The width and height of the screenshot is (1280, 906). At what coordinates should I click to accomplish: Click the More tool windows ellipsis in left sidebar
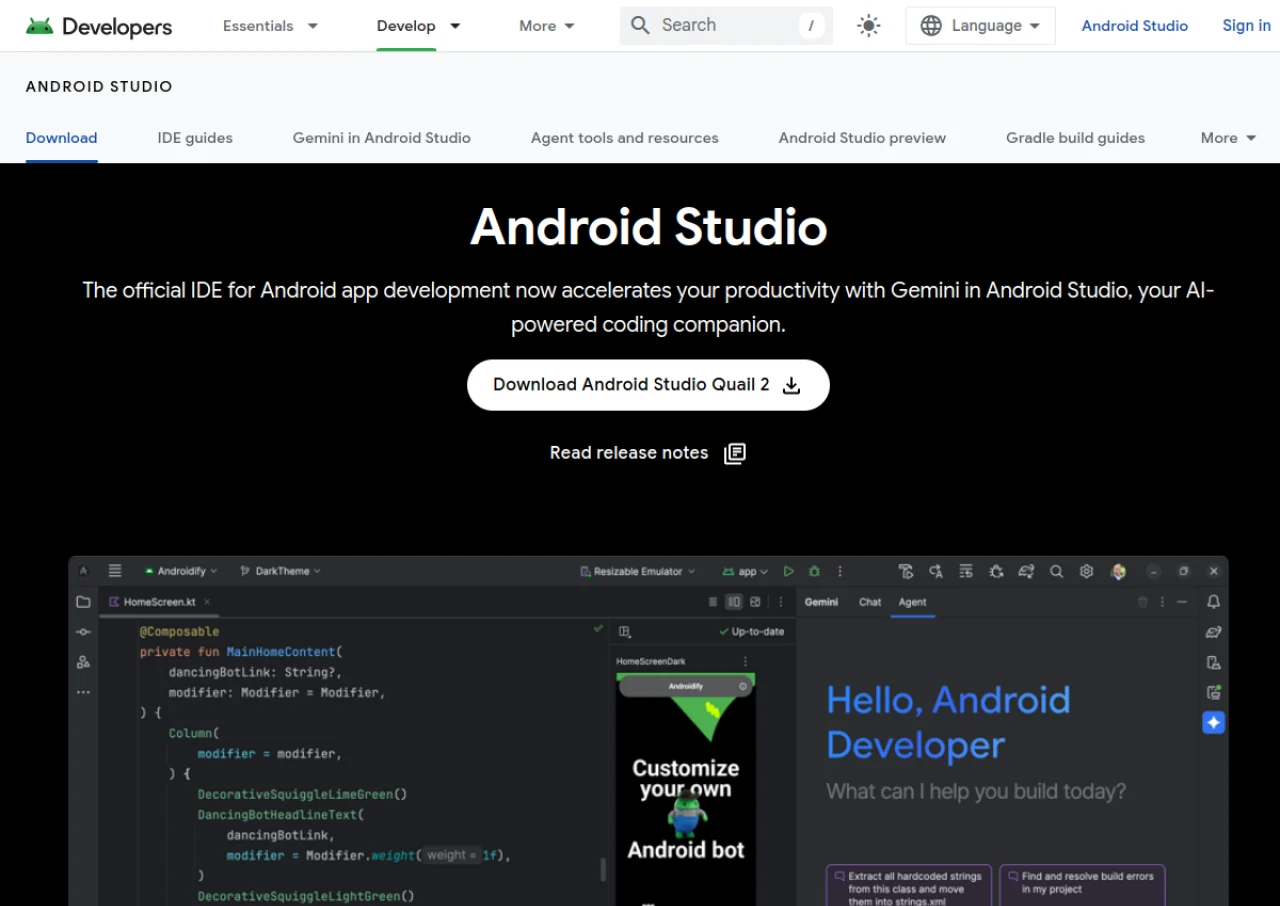83,692
